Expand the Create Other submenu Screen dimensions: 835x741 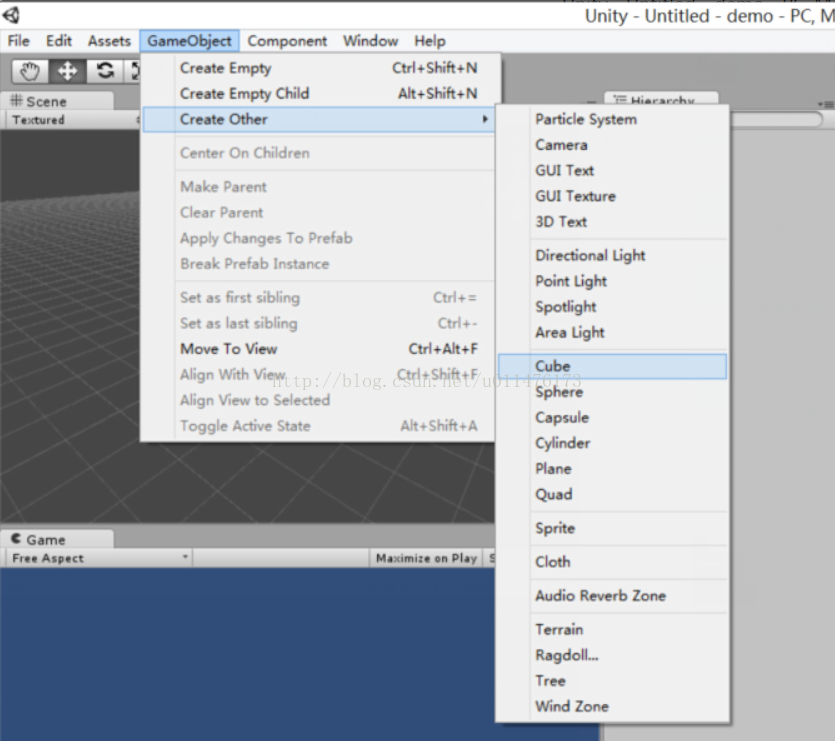(320, 119)
